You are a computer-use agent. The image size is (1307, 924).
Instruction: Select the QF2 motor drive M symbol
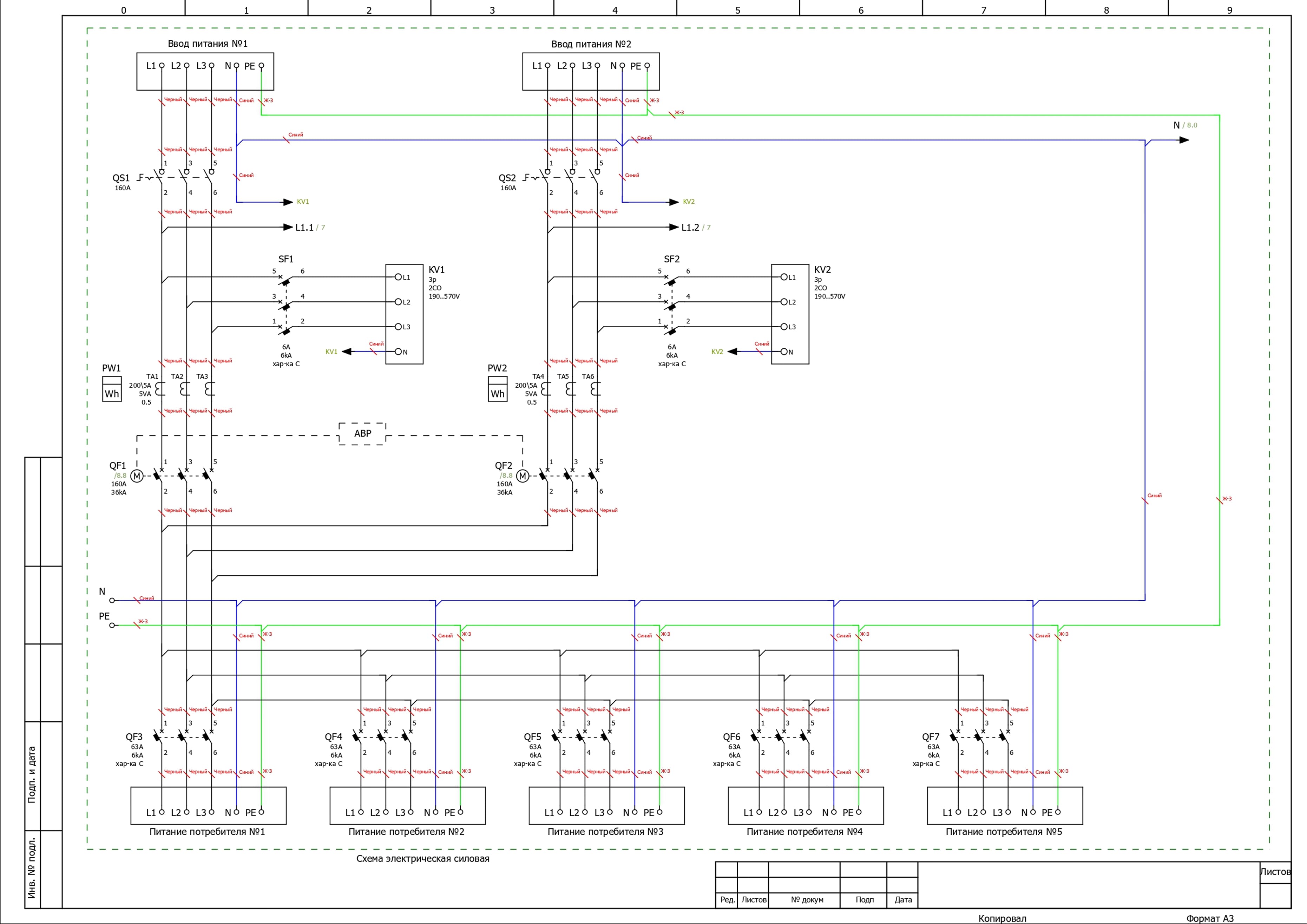tap(523, 476)
